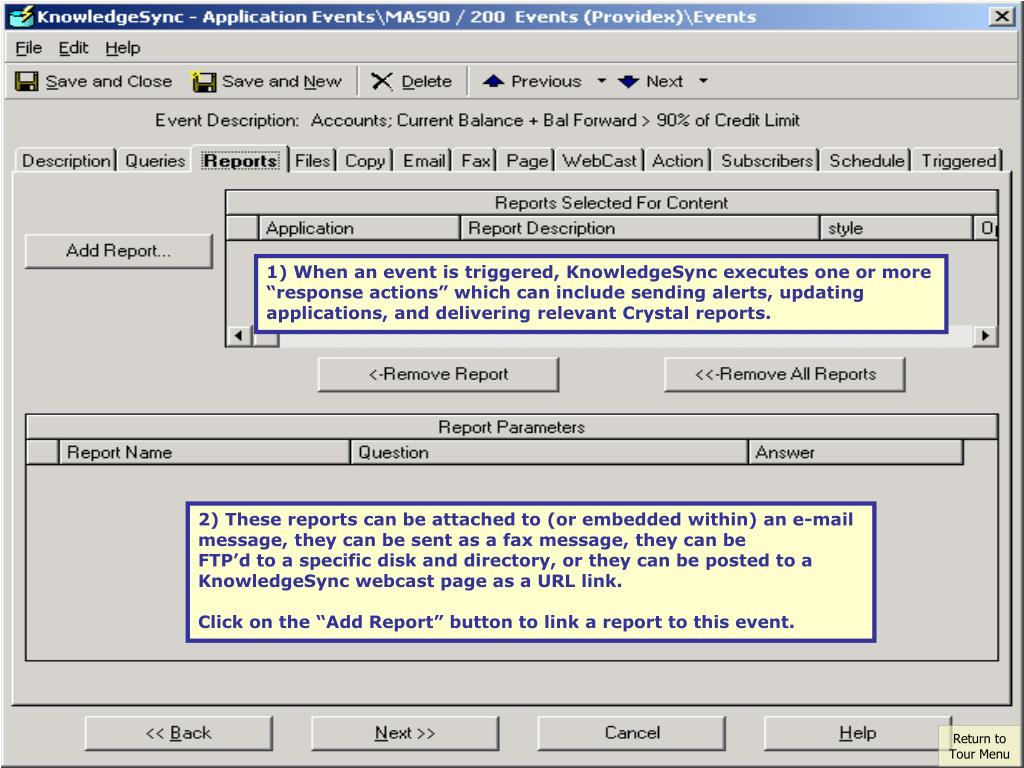Switch to the Description tab
The width and height of the screenshot is (1024, 768).
(x=66, y=161)
